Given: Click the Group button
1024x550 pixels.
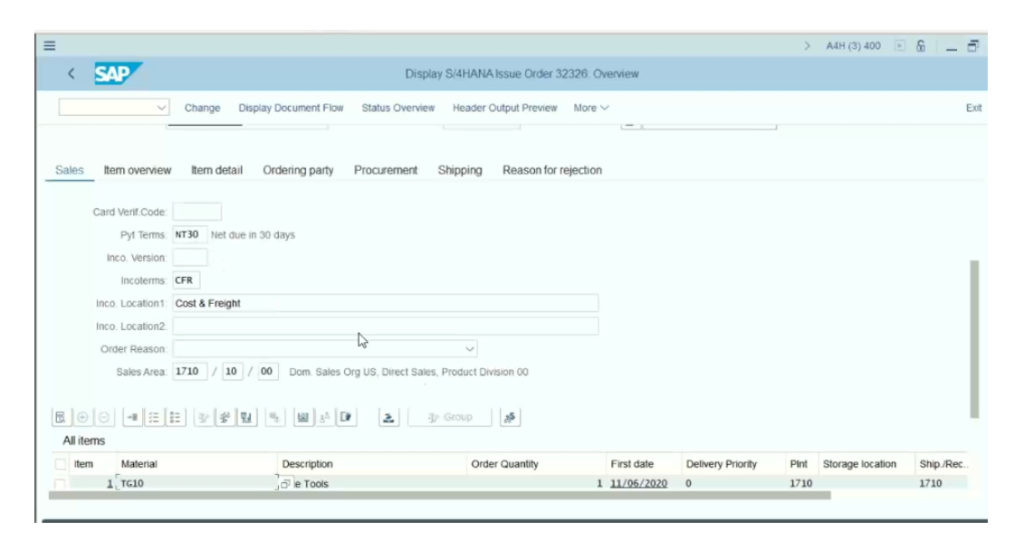Looking at the screenshot, I should coord(450,417).
